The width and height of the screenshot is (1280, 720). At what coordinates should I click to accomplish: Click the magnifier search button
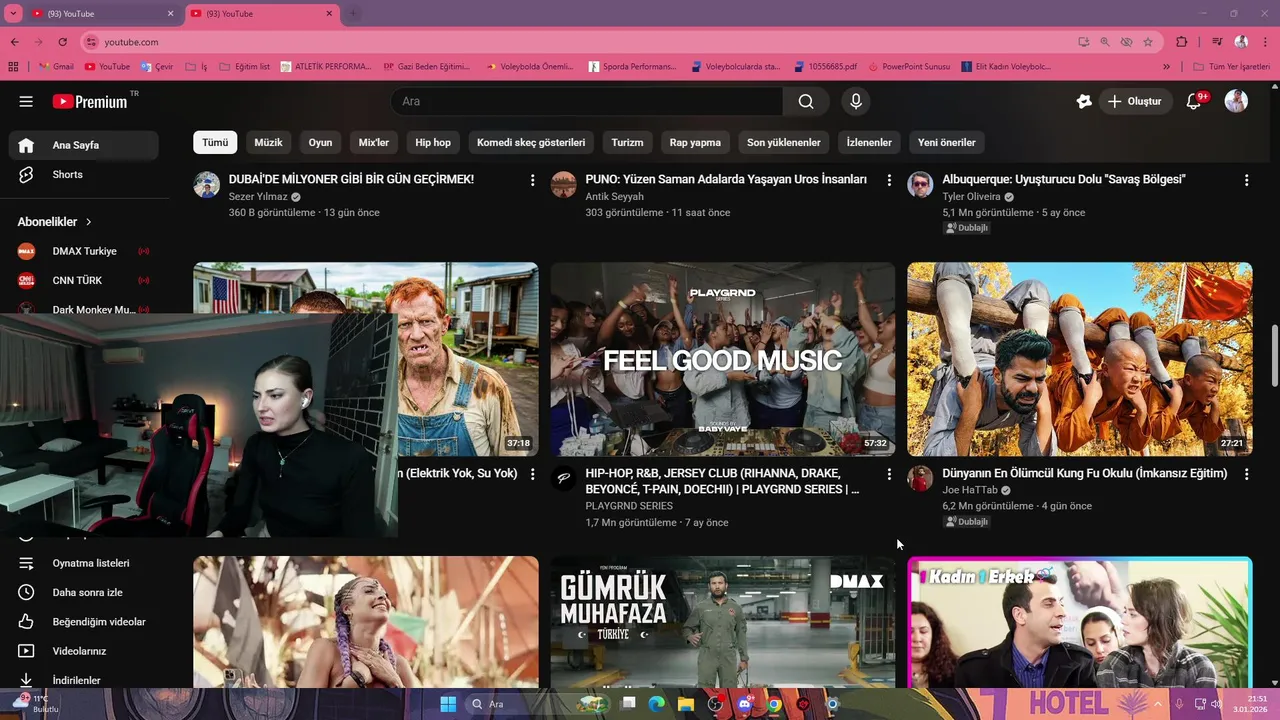[x=806, y=101]
